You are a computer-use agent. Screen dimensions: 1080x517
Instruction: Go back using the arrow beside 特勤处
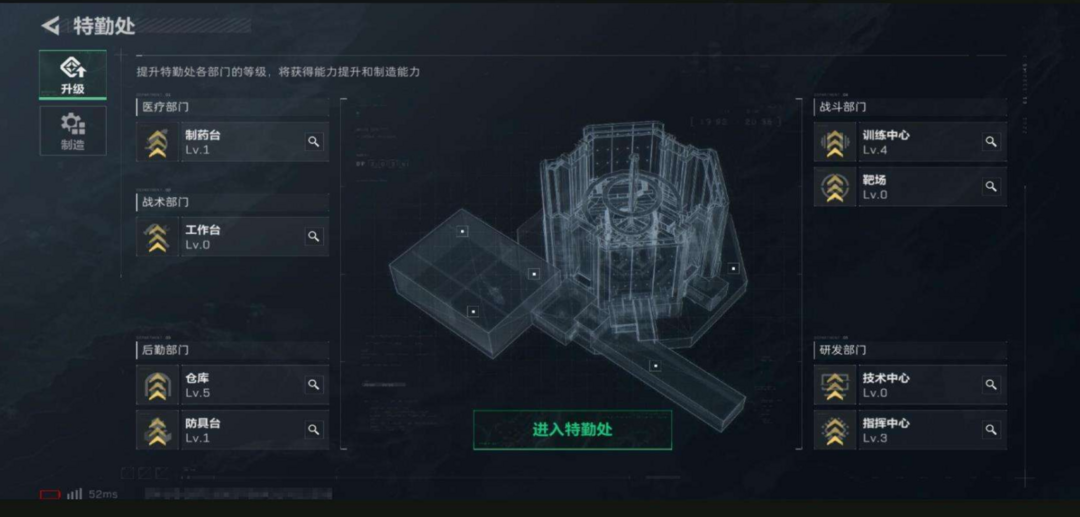[50, 26]
